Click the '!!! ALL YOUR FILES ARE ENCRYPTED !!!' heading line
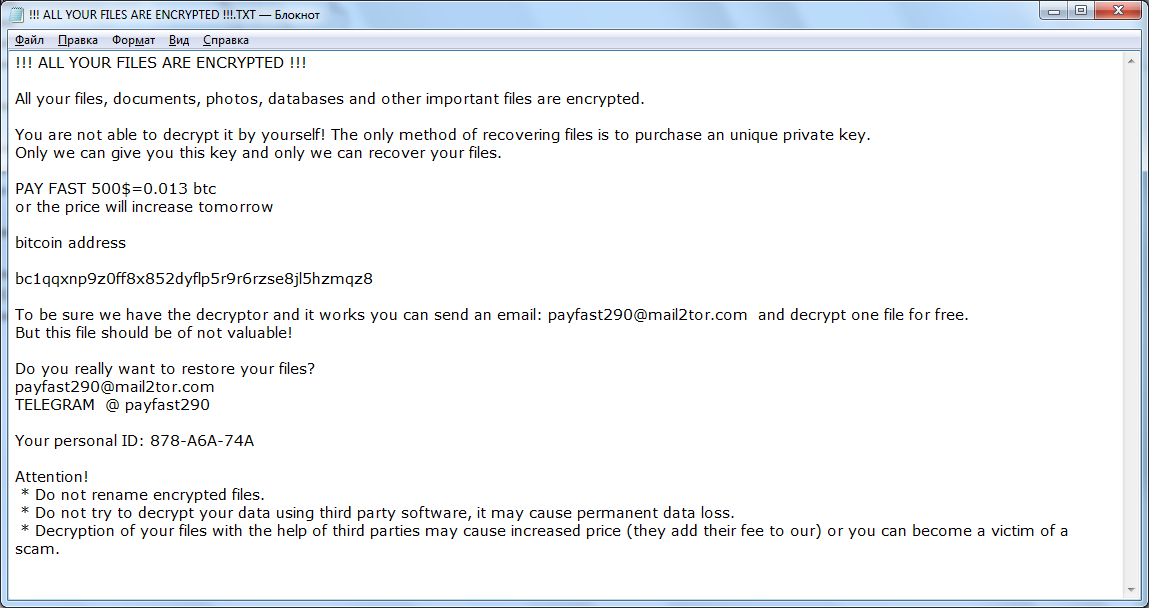 point(160,63)
